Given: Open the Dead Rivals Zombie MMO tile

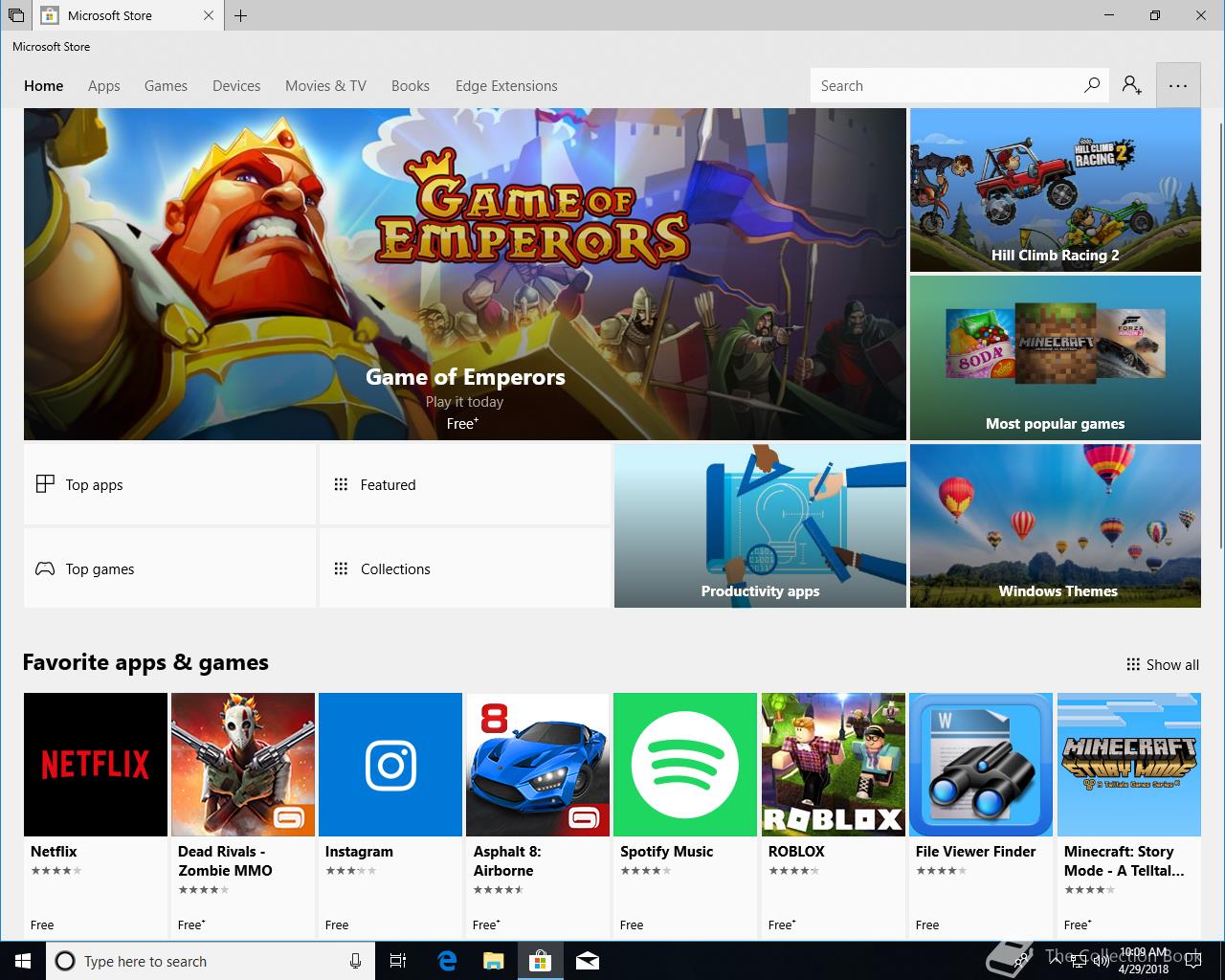Looking at the screenshot, I should point(243,813).
